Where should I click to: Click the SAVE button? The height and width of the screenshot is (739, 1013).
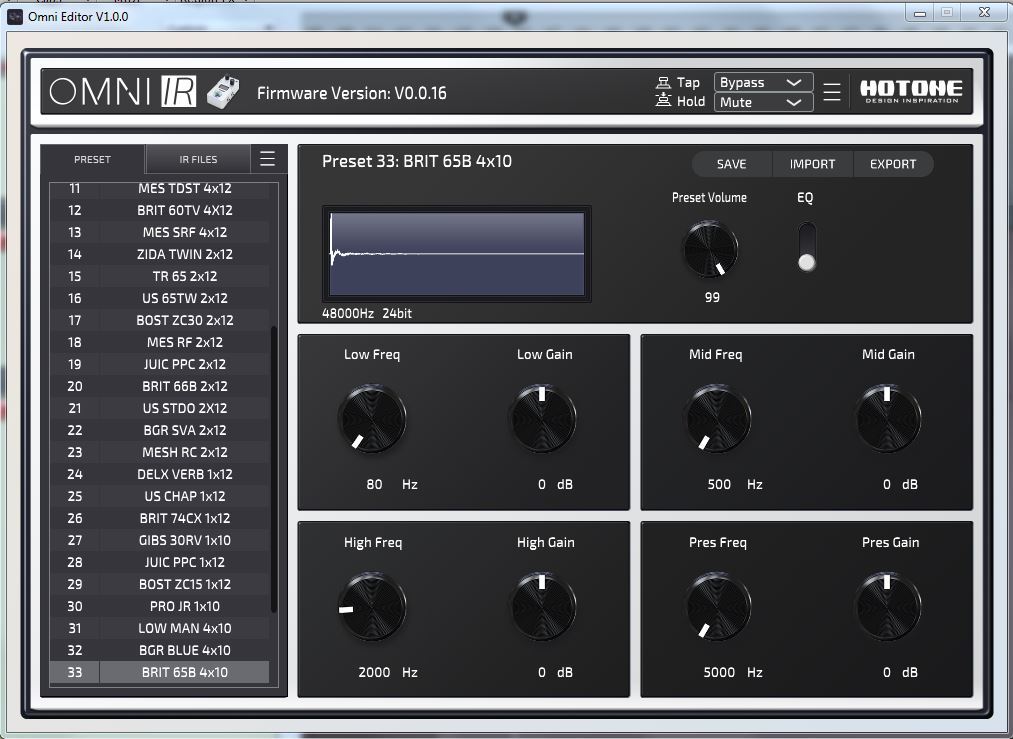coord(731,164)
